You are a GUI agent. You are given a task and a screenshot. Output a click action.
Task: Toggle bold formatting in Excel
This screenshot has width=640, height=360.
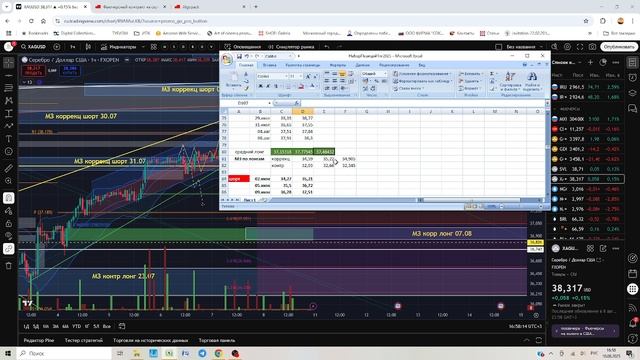pos(260,86)
